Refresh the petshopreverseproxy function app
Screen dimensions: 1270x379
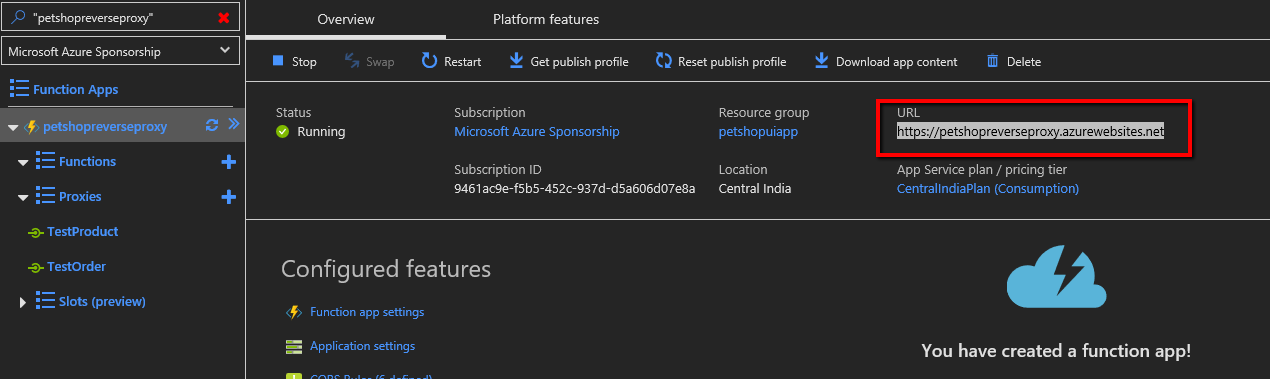pos(211,125)
